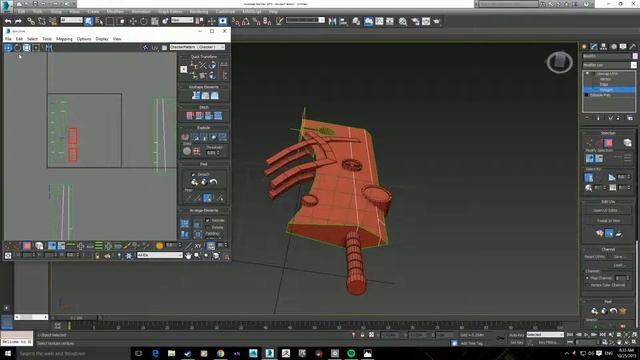Select Freeform mode in Edit UVWs toolbar
This screenshot has width=640, height=360.
36,48
